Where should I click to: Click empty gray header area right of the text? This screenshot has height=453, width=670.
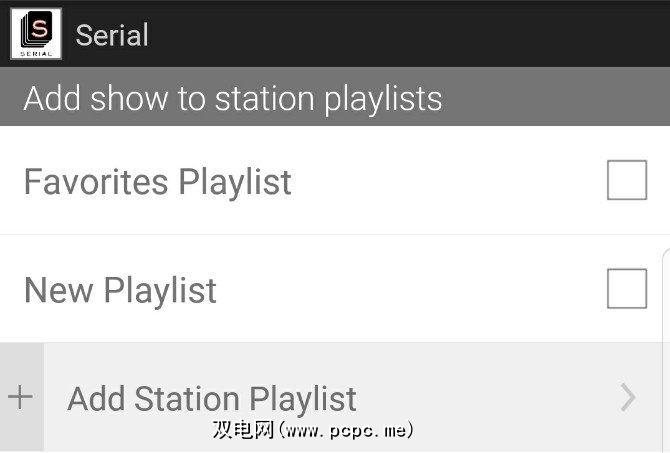pos(560,99)
